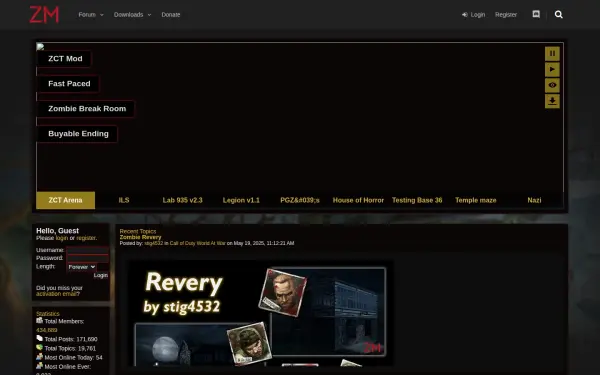Image resolution: width=600 pixels, height=375 pixels.
Task: Switch to the ILS slide tab
Action: [x=124, y=200]
